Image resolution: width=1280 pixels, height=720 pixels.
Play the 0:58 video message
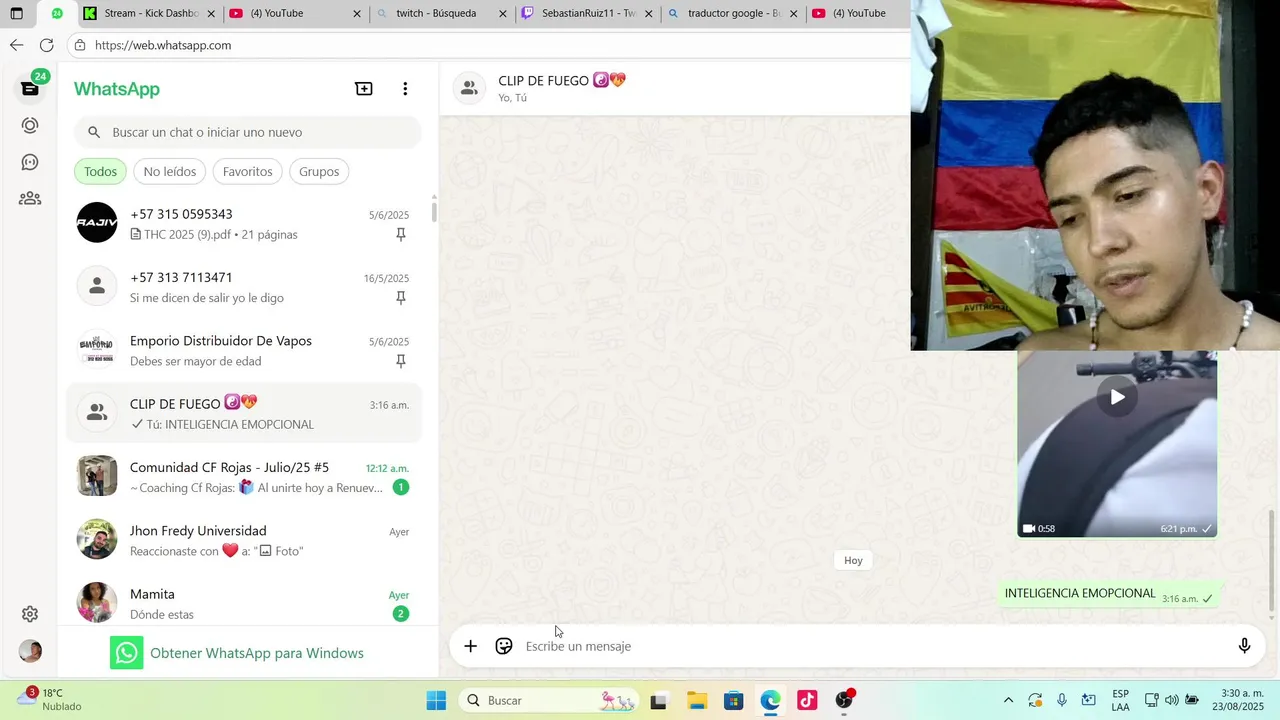tap(1117, 397)
